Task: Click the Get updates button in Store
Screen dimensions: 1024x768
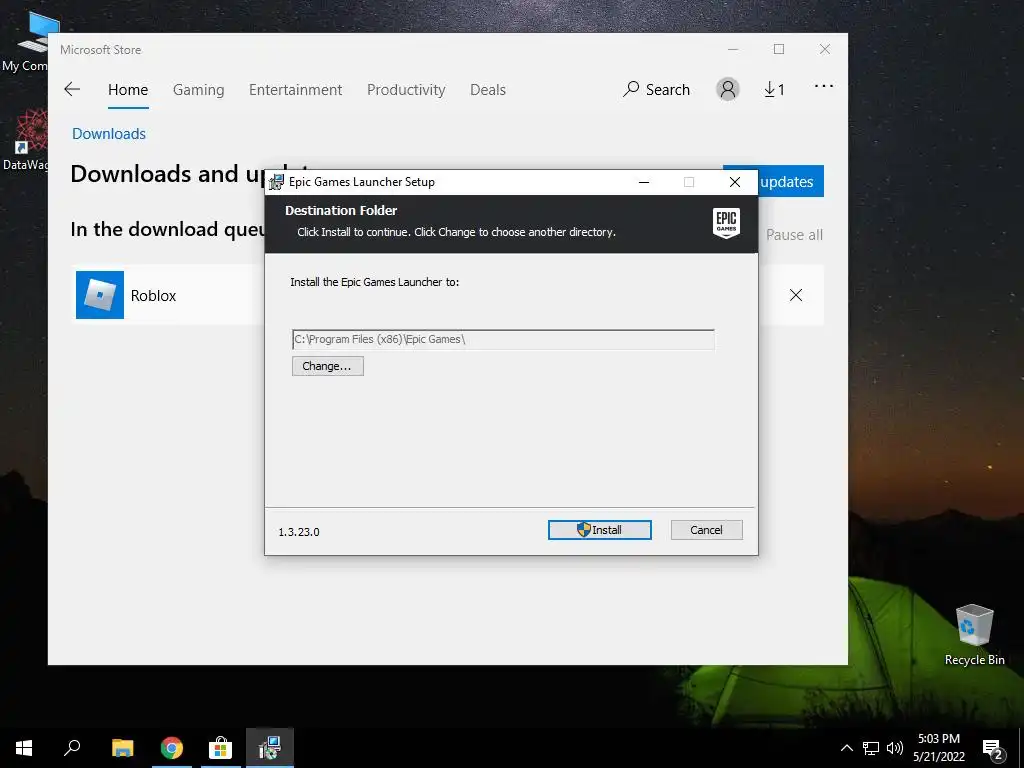Action: [792, 181]
